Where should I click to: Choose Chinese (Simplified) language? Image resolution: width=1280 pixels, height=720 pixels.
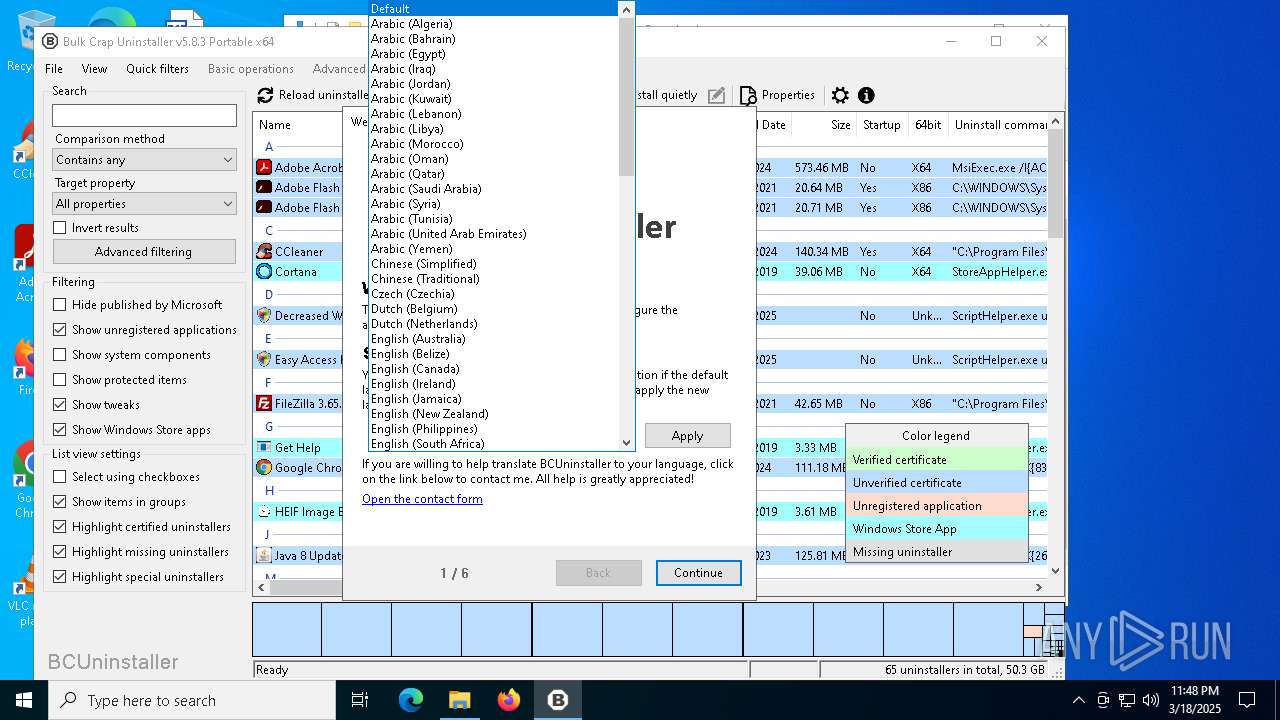pos(494,264)
